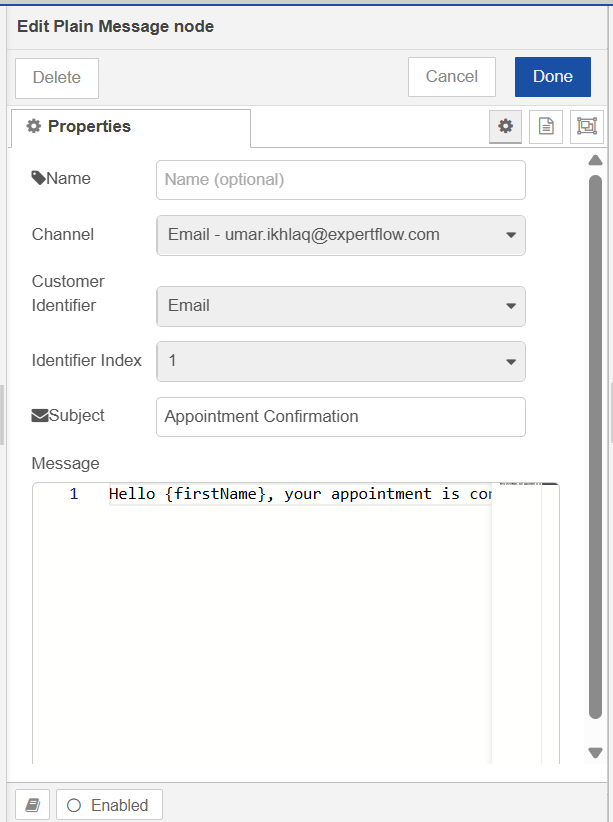Click scrollbar up arrow
The height and width of the screenshot is (822, 613).
tap(595, 160)
